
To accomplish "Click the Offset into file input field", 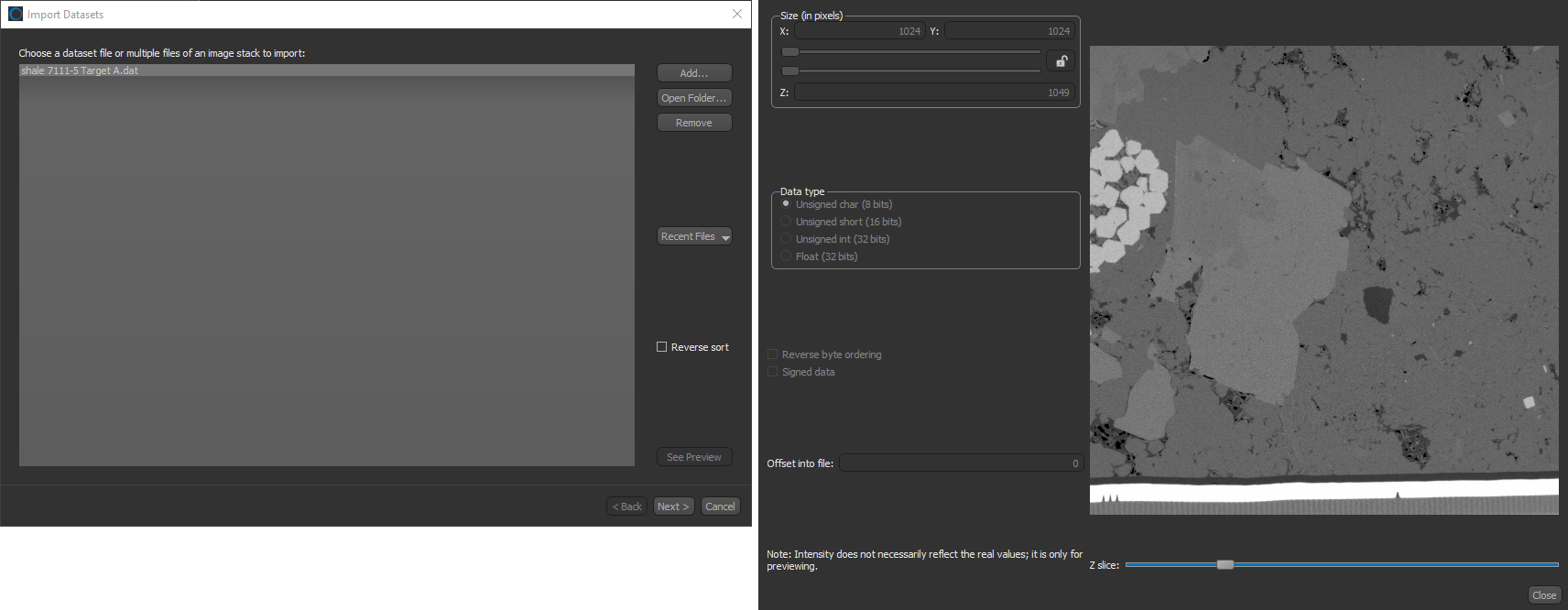I will [960, 463].
